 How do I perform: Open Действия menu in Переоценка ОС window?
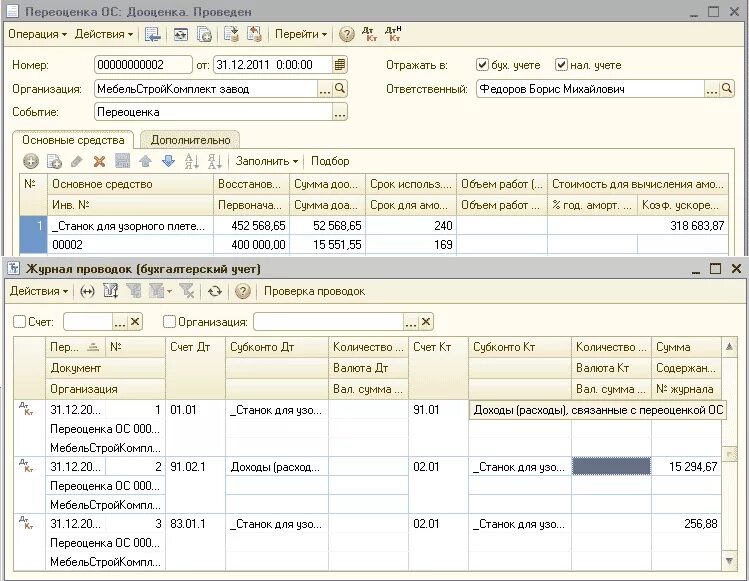(x=103, y=34)
